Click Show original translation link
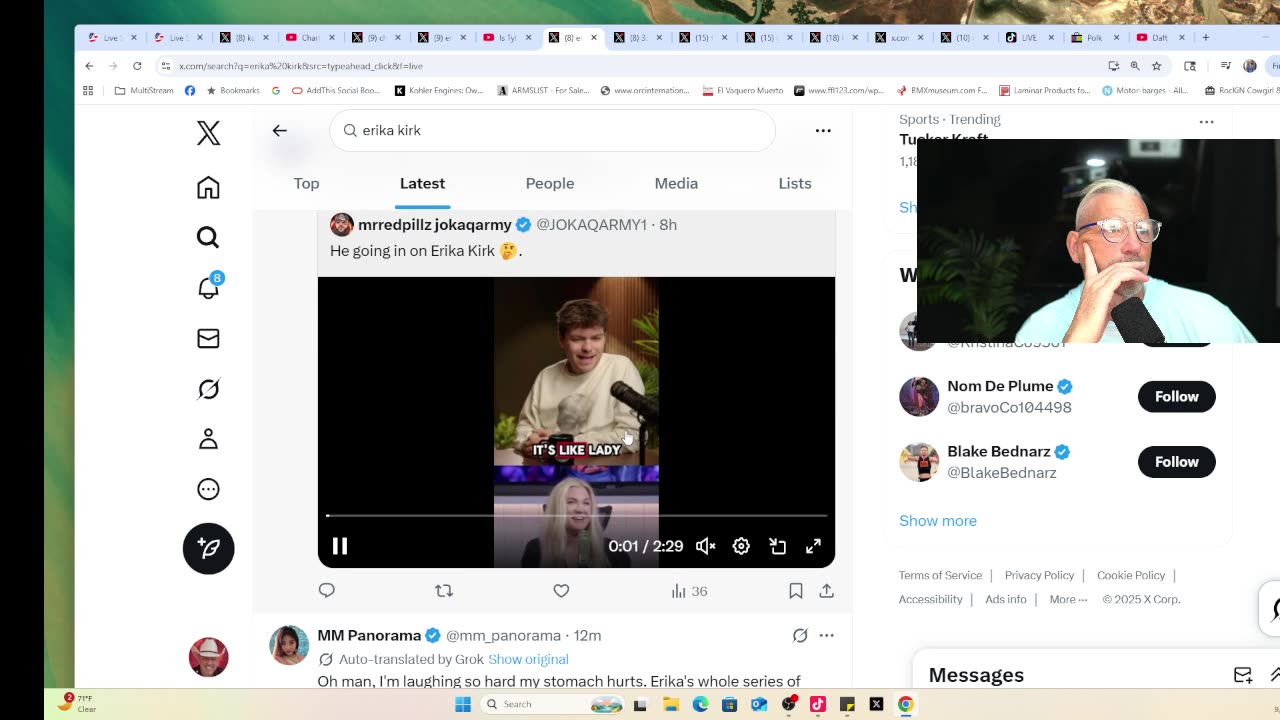 [528, 659]
